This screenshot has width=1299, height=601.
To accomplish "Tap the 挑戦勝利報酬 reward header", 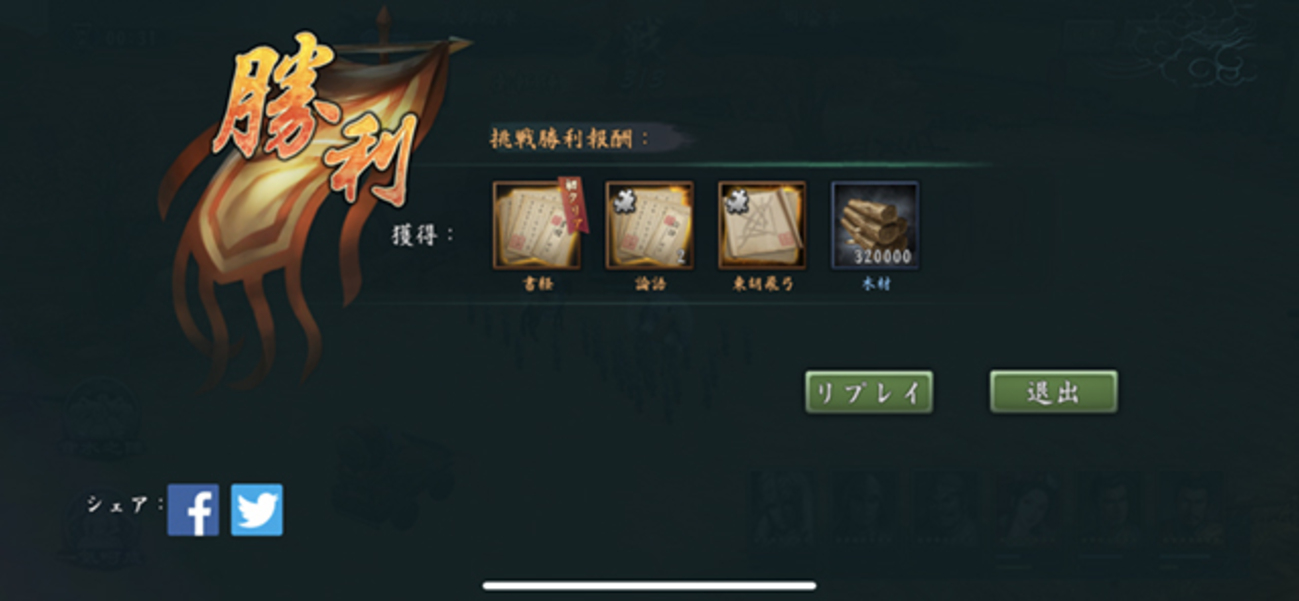I will pos(569,138).
